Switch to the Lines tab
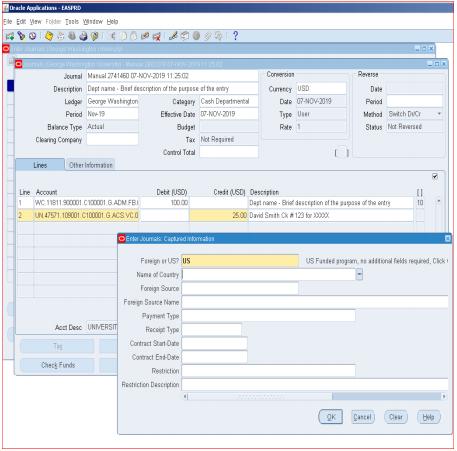The width and height of the screenshot is (457, 451). (40, 165)
